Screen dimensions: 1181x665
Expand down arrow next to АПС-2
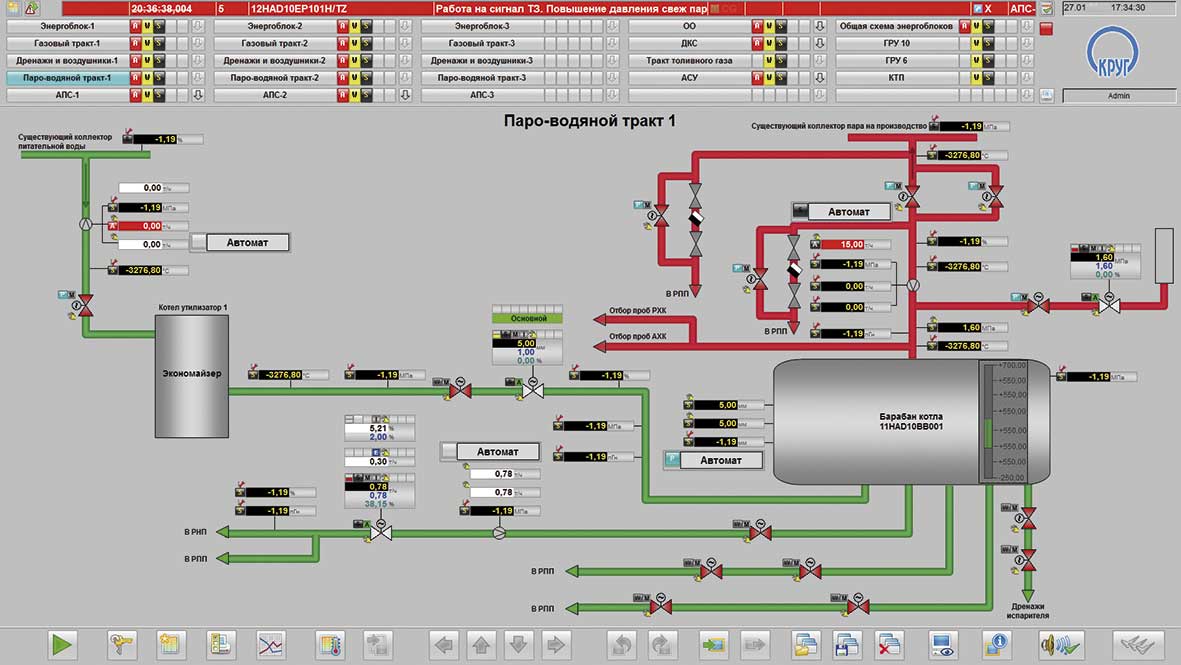coord(405,95)
